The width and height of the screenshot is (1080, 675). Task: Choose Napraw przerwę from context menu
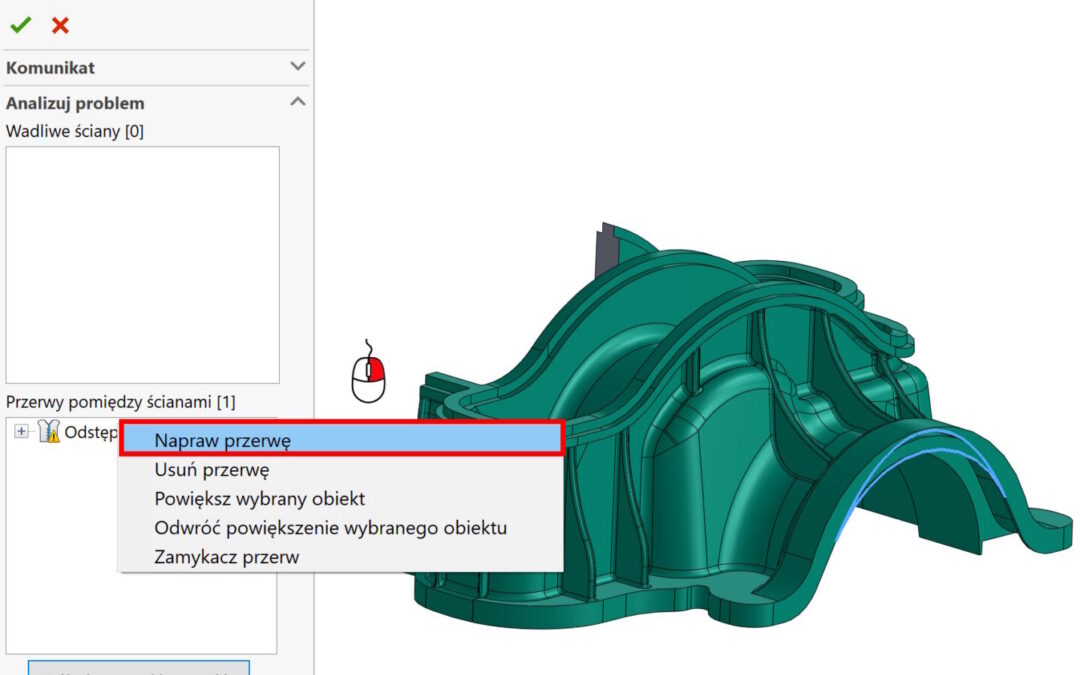(x=341, y=438)
